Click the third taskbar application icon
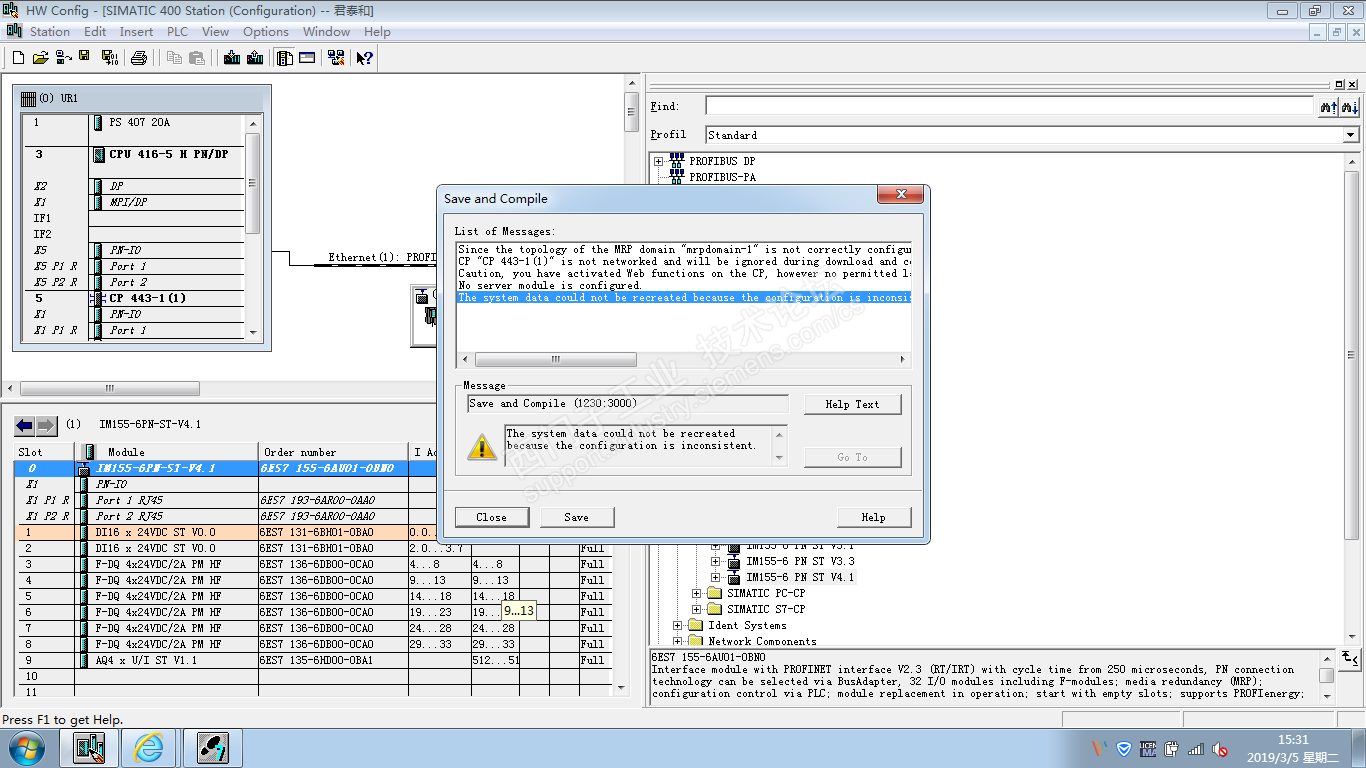 click(x=211, y=748)
